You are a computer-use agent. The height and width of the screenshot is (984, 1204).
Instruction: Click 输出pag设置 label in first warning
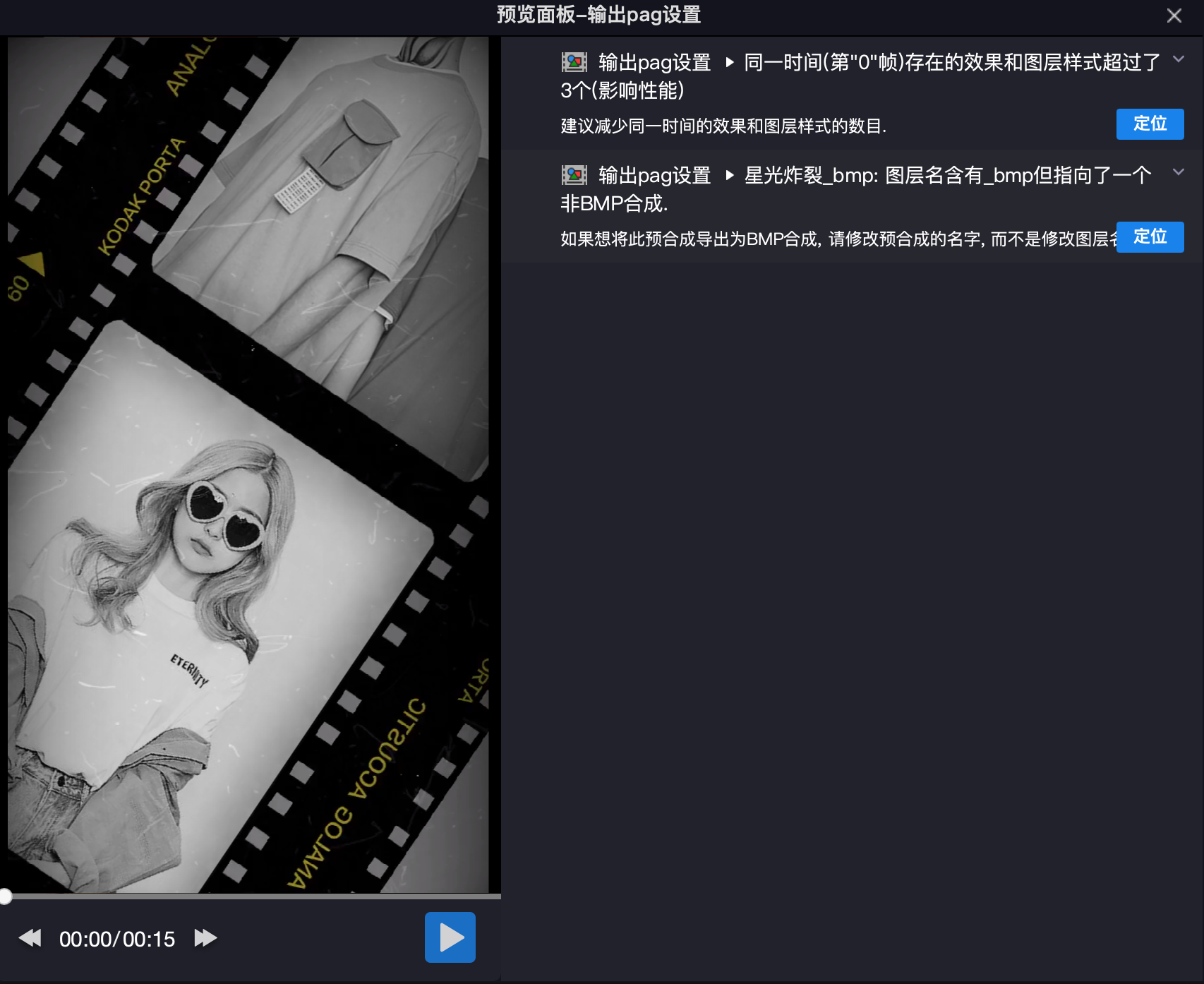pyautogui.click(x=654, y=63)
